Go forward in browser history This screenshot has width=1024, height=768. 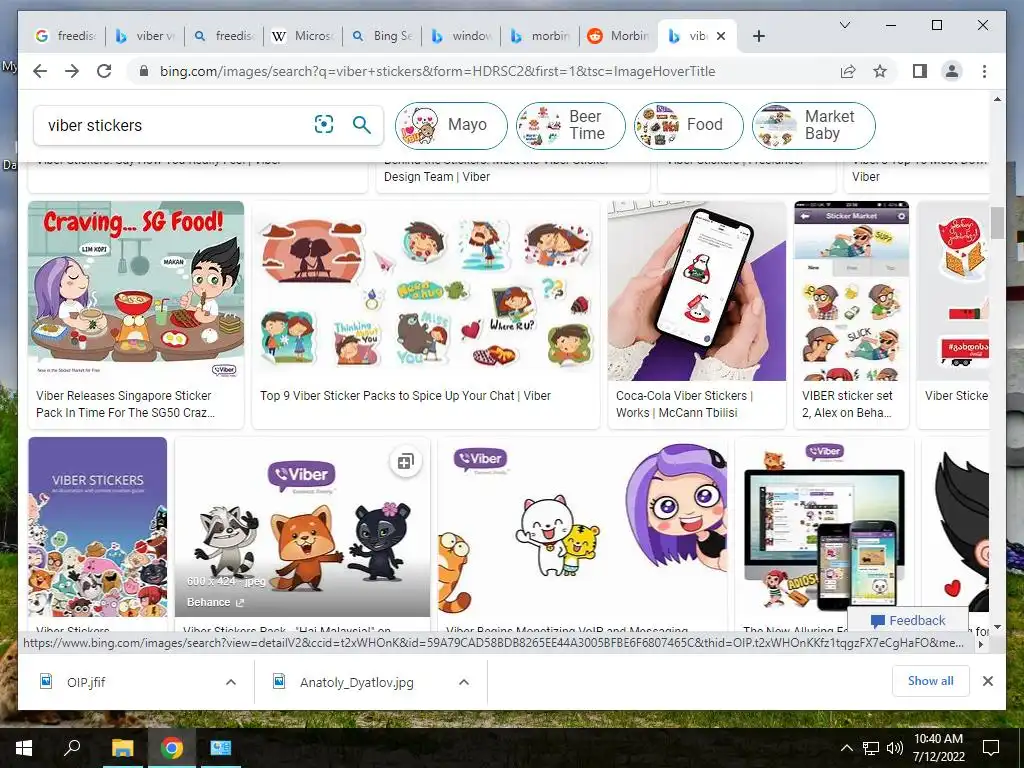(72, 71)
